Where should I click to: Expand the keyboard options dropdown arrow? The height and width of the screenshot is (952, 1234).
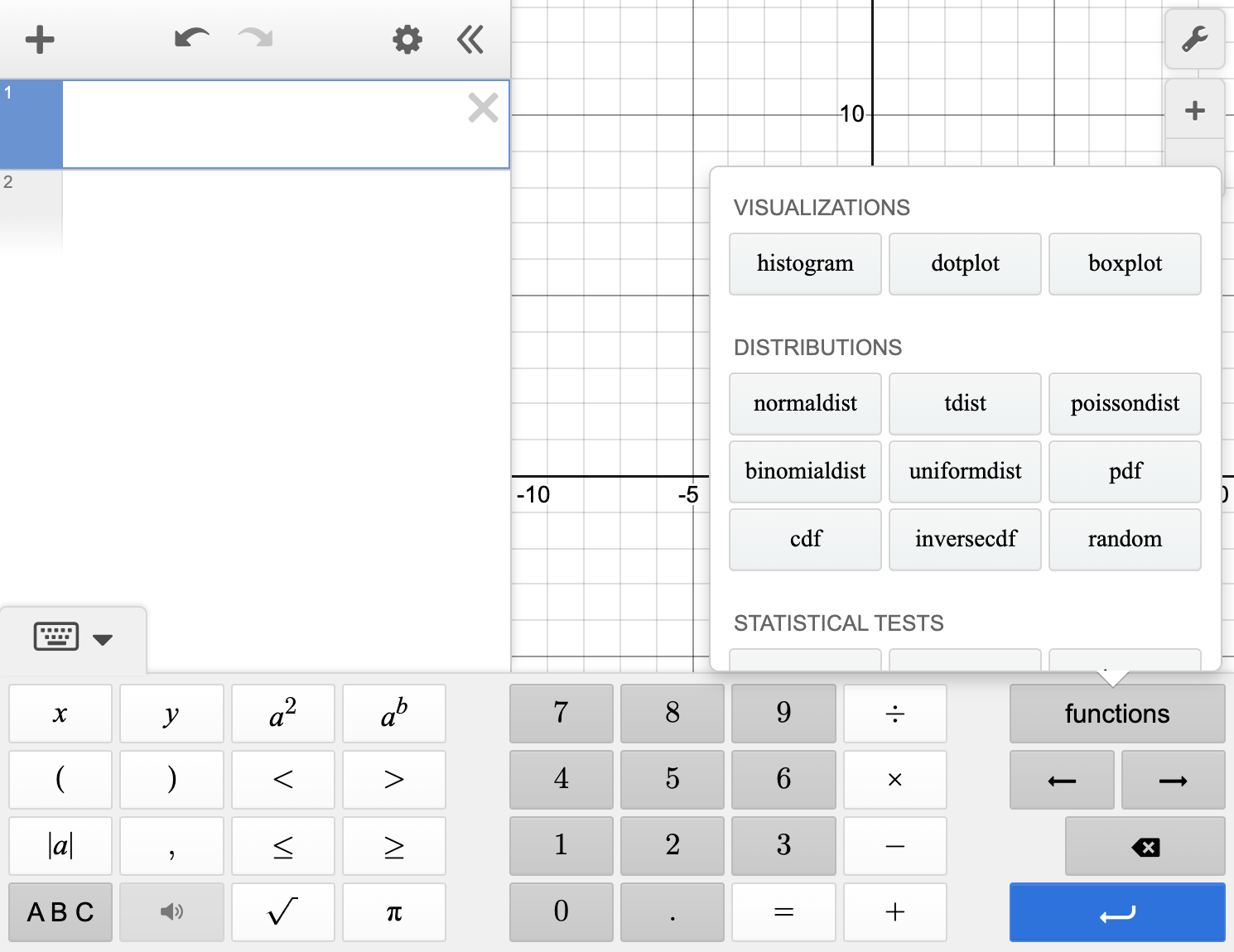click(103, 639)
